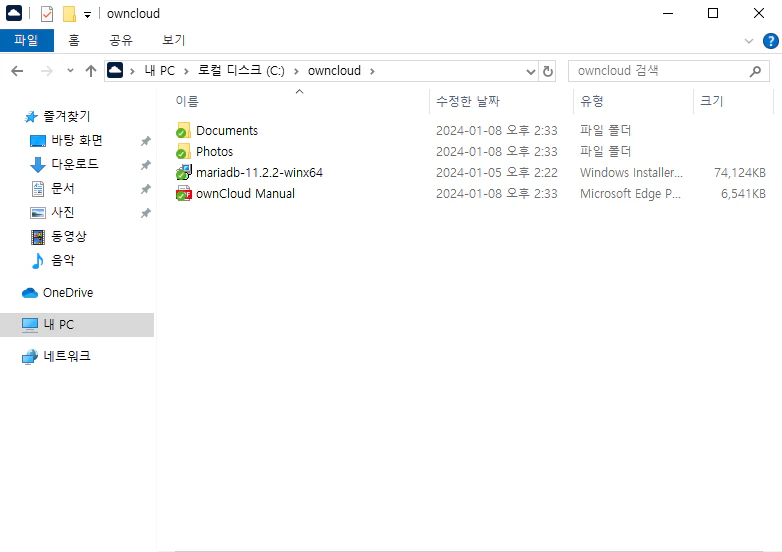The image size is (782, 552).
Task: Go up one folder level
Action: (x=90, y=71)
